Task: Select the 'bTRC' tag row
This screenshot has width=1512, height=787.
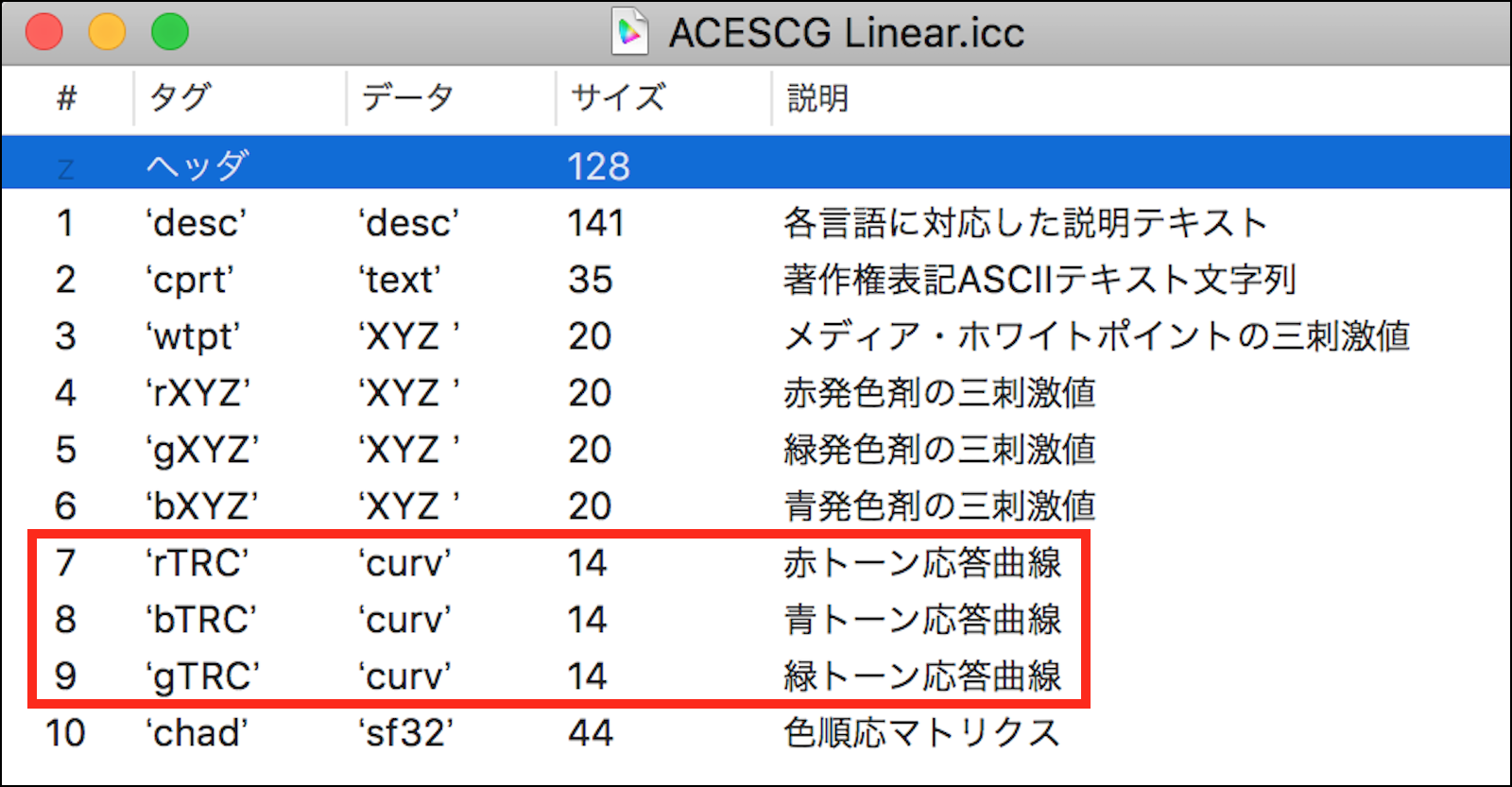Action: click(x=200, y=620)
